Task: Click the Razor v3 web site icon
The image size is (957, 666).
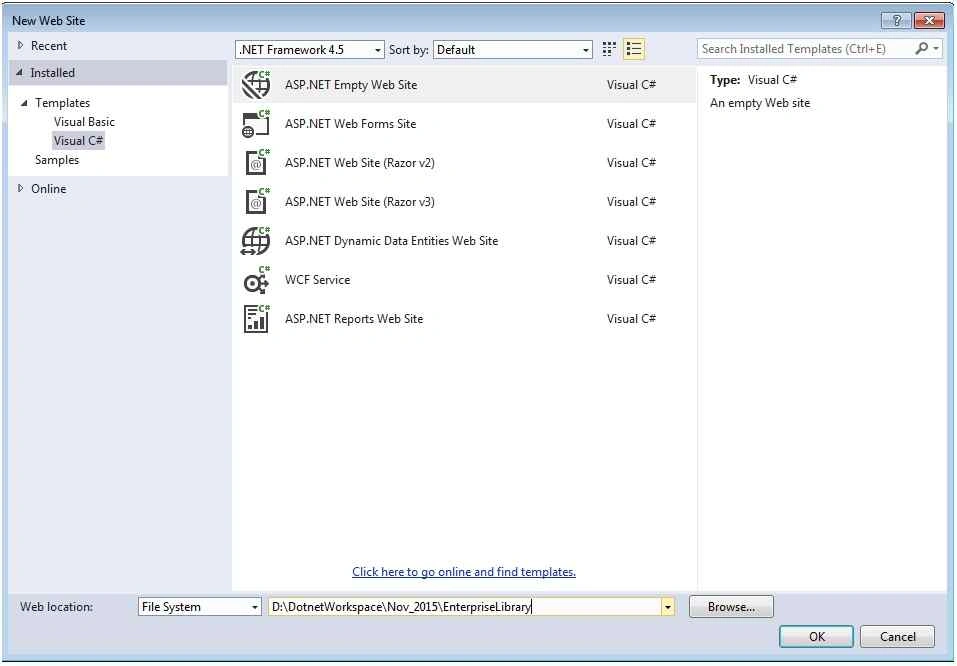Action: [x=256, y=201]
